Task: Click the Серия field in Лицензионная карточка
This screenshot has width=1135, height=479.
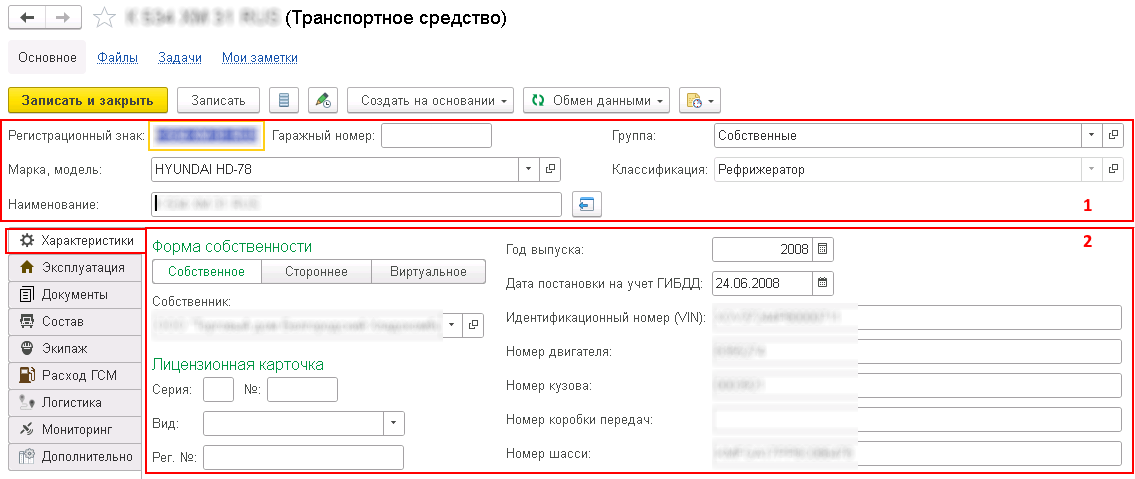Action: (219, 389)
